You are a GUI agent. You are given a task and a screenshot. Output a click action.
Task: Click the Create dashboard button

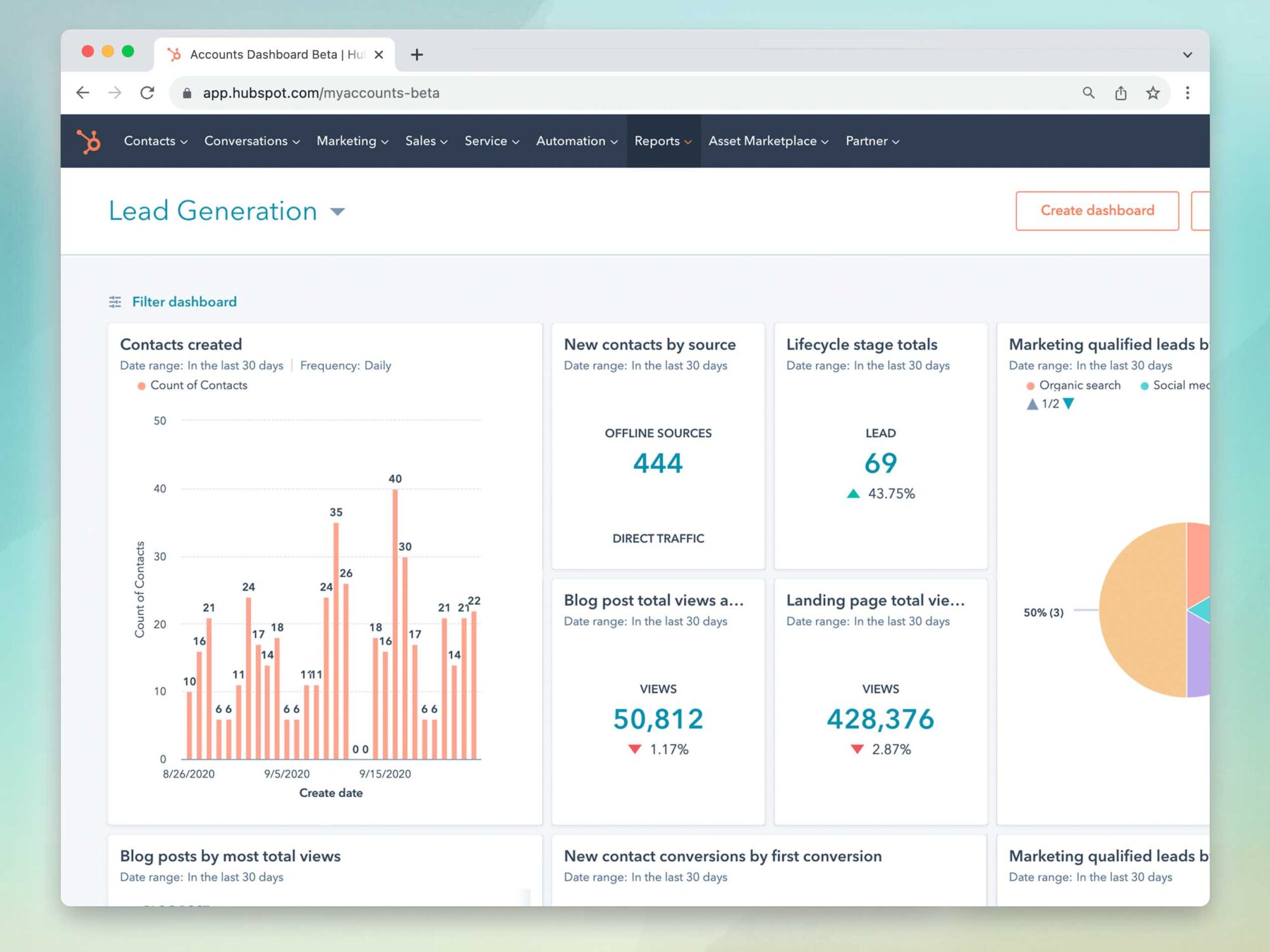point(1097,211)
